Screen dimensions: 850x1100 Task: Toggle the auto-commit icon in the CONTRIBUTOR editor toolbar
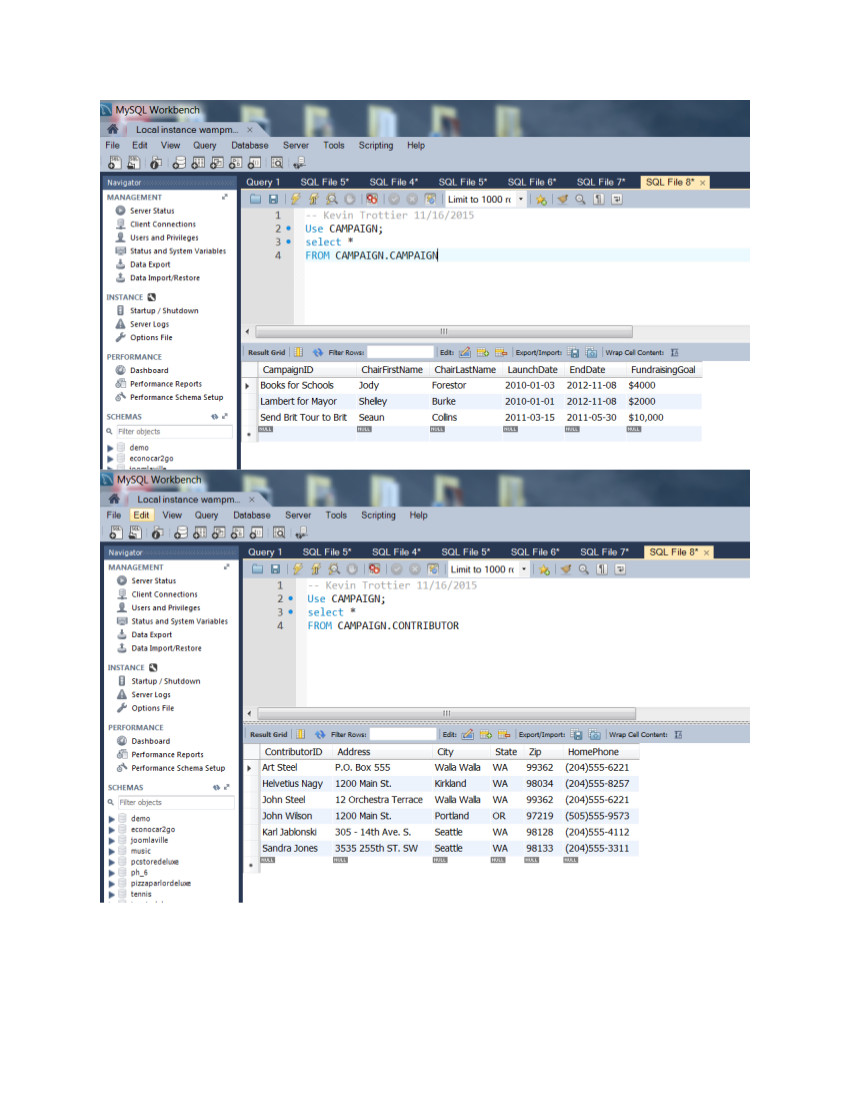431,569
